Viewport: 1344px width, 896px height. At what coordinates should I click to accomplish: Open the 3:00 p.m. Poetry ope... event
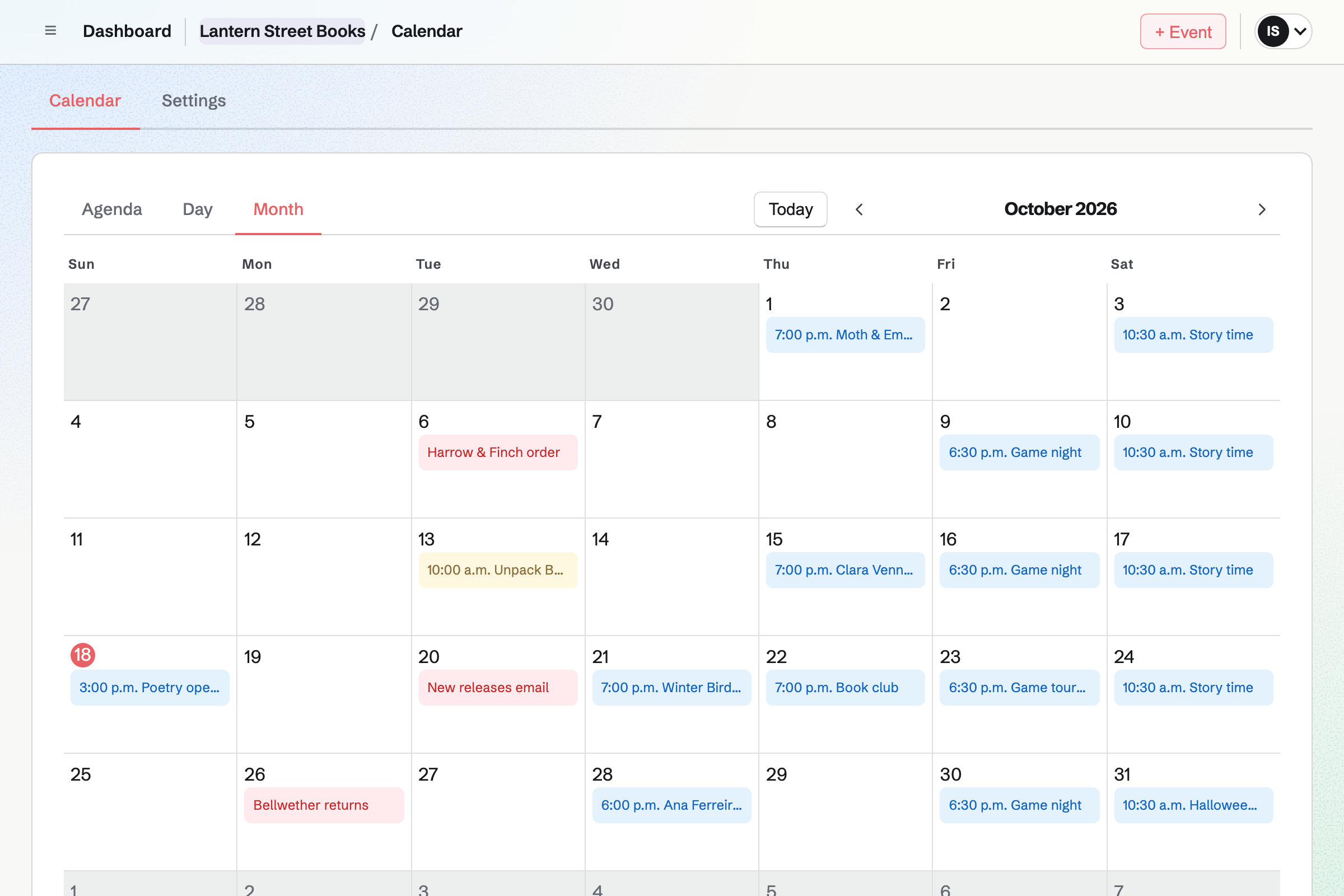click(150, 688)
